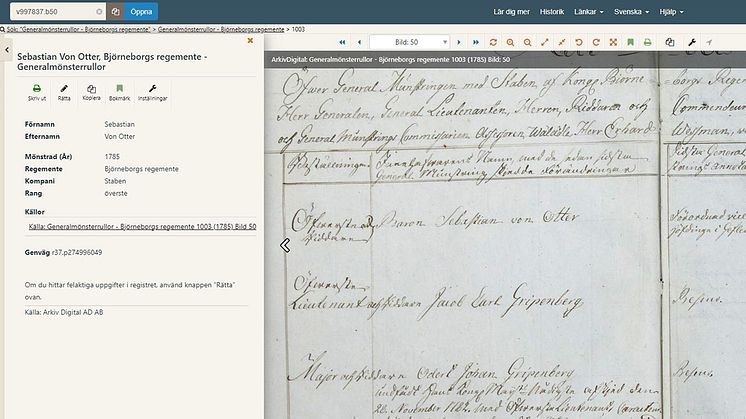Image resolution: width=746 pixels, height=419 pixels.
Task: Open the source link 'Källa: Generalmönsterrullor - Björneborgs regemente 1003'
Action: 142,226
